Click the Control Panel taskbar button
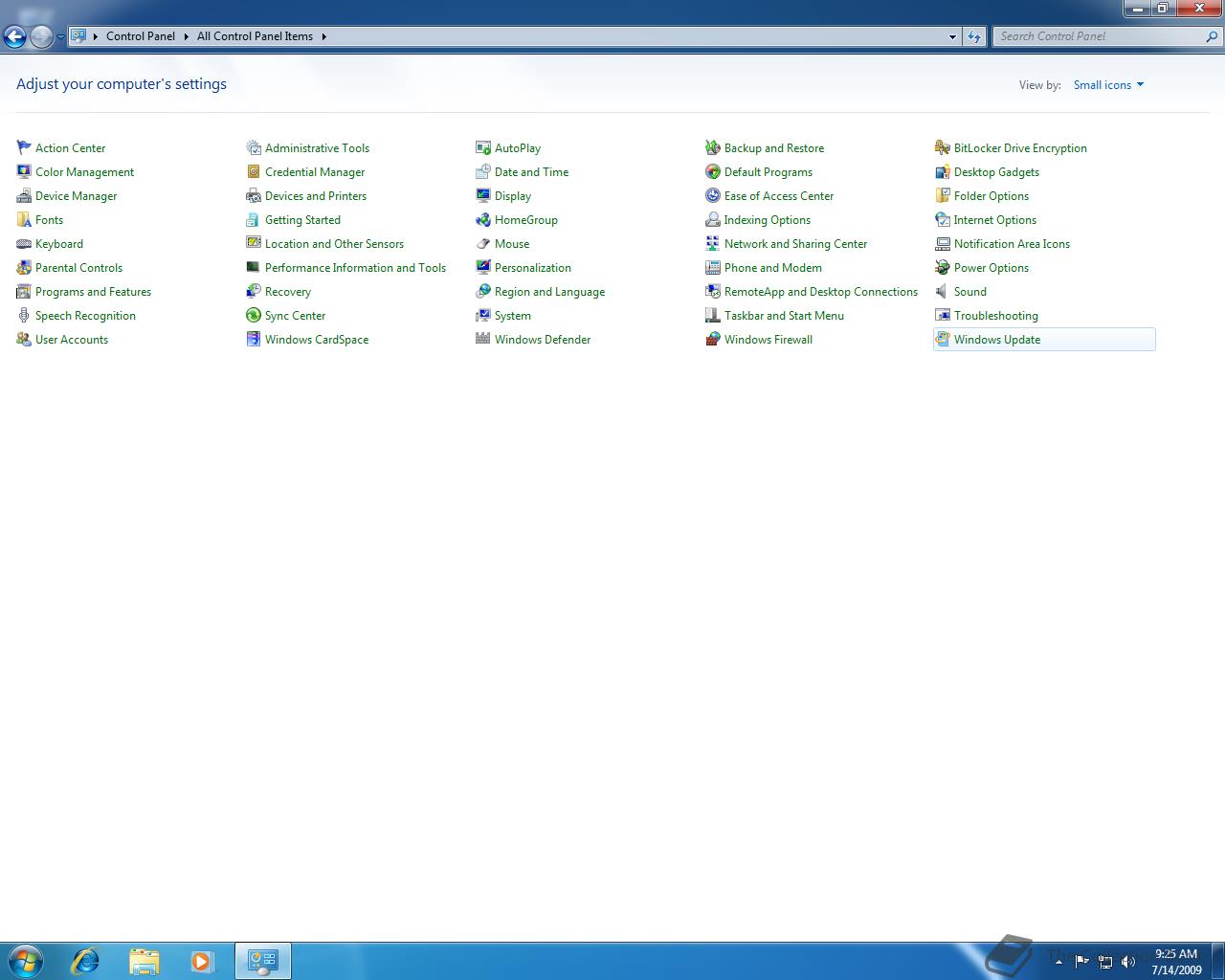Viewport: 1225px width, 980px height. pyautogui.click(x=263, y=960)
